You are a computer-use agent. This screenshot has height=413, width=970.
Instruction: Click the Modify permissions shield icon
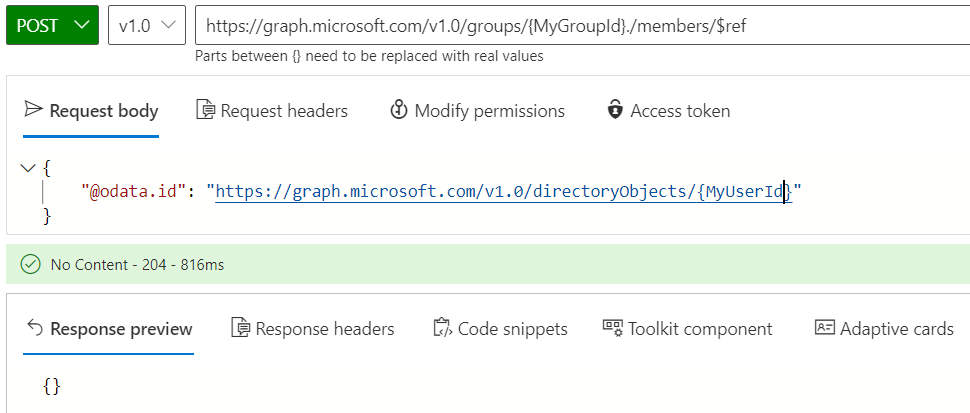coord(399,110)
